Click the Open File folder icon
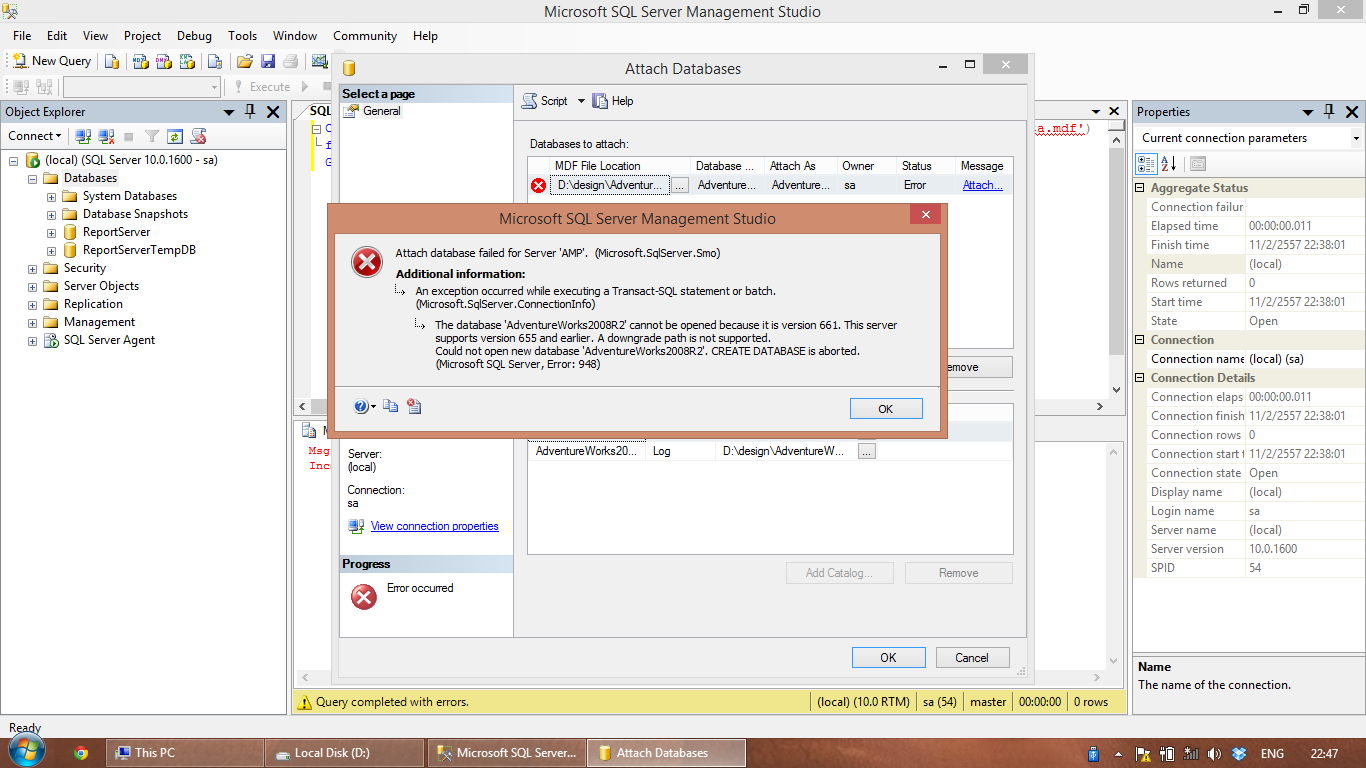 click(244, 61)
